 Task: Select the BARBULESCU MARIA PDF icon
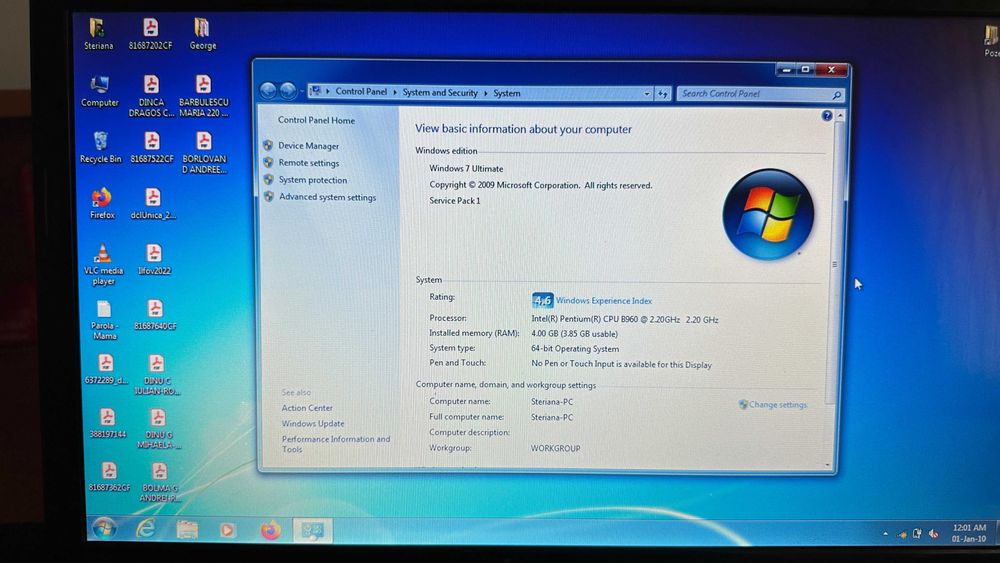click(x=203, y=96)
